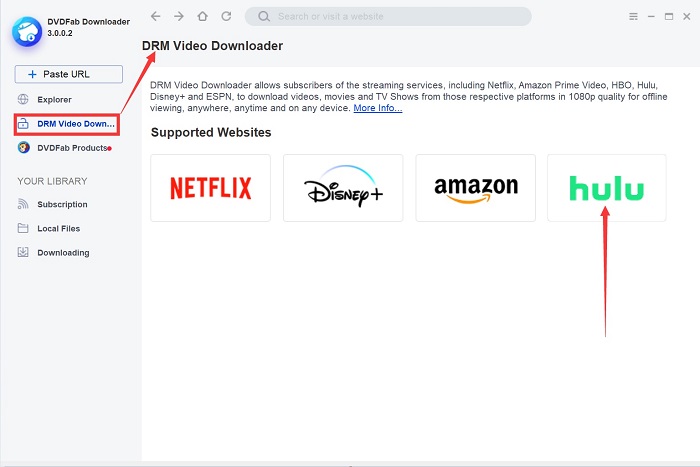
Task: Go back with the left arrow
Action: (155, 17)
